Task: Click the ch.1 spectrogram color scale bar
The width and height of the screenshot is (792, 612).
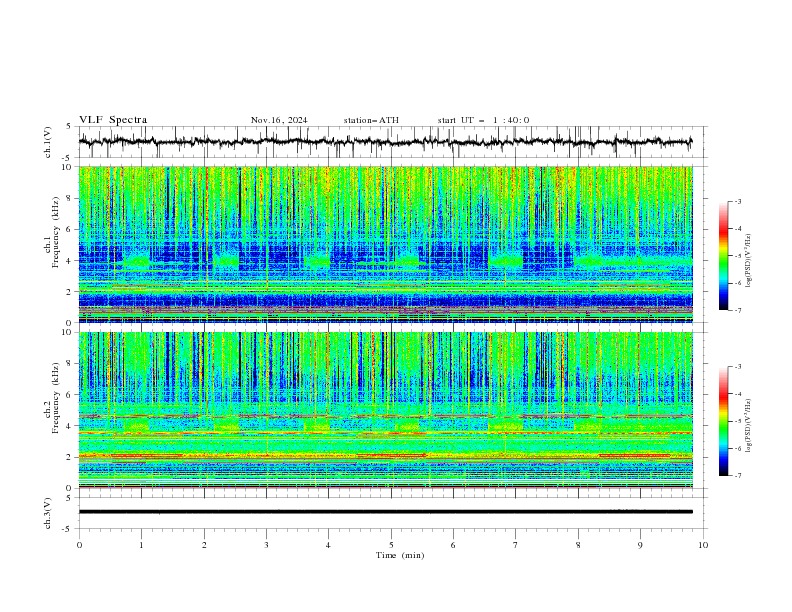Action: pyautogui.click(x=723, y=255)
